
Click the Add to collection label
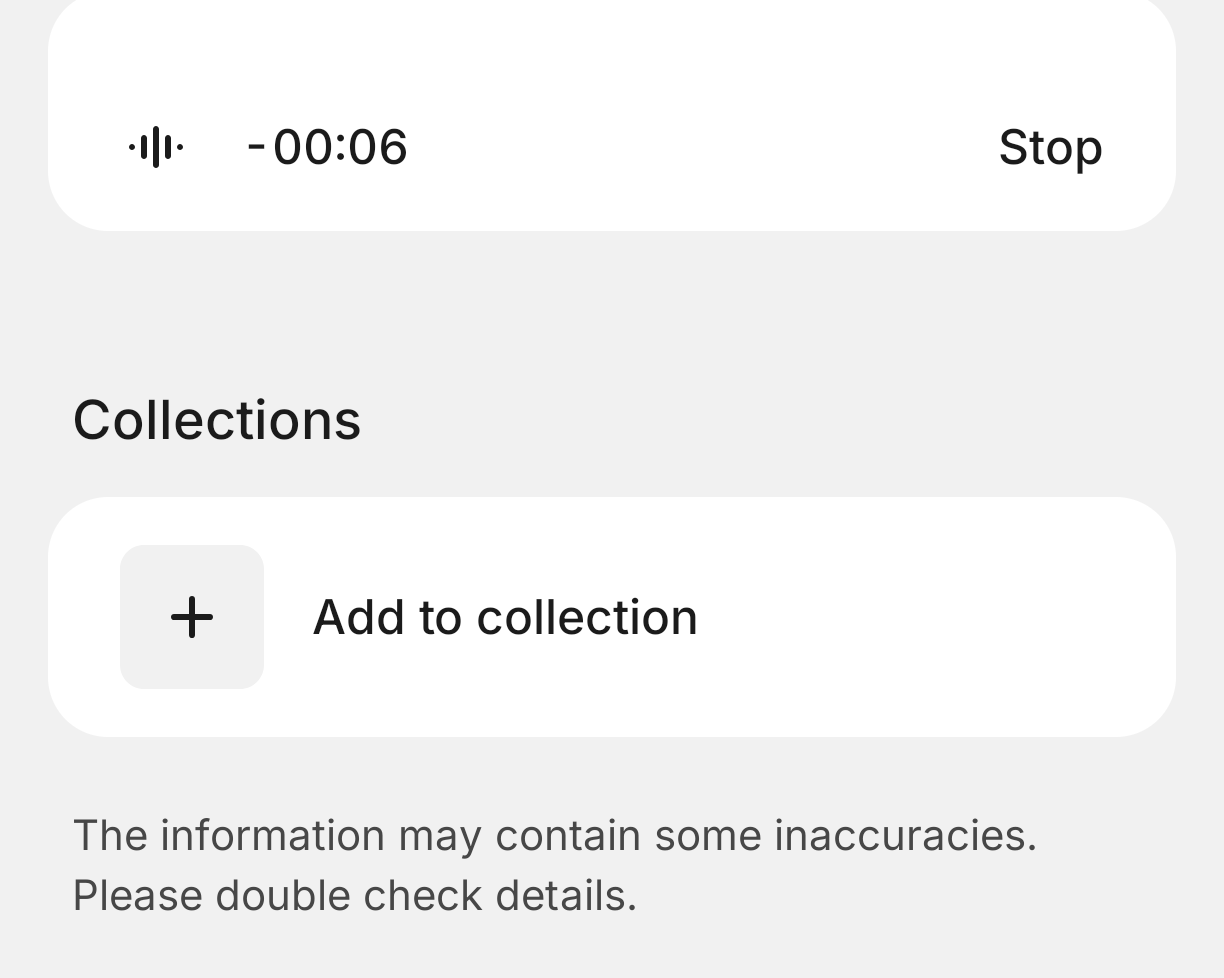(x=505, y=617)
